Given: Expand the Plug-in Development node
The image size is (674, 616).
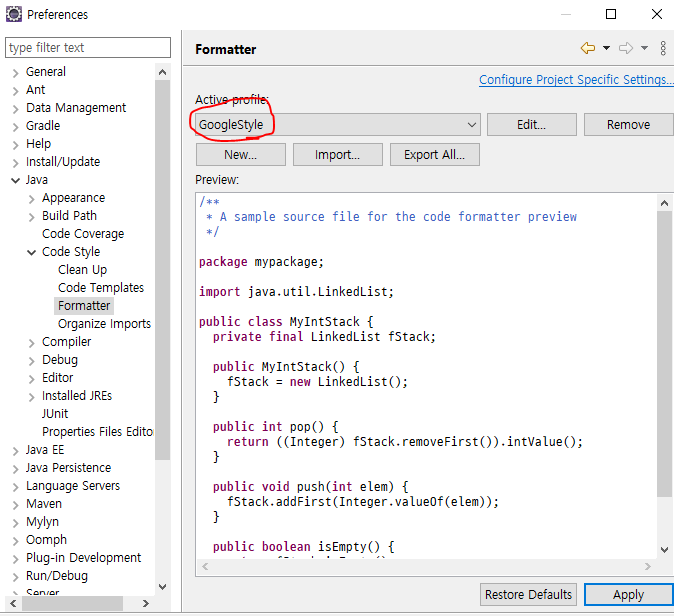Looking at the screenshot, I should (15, 559).
